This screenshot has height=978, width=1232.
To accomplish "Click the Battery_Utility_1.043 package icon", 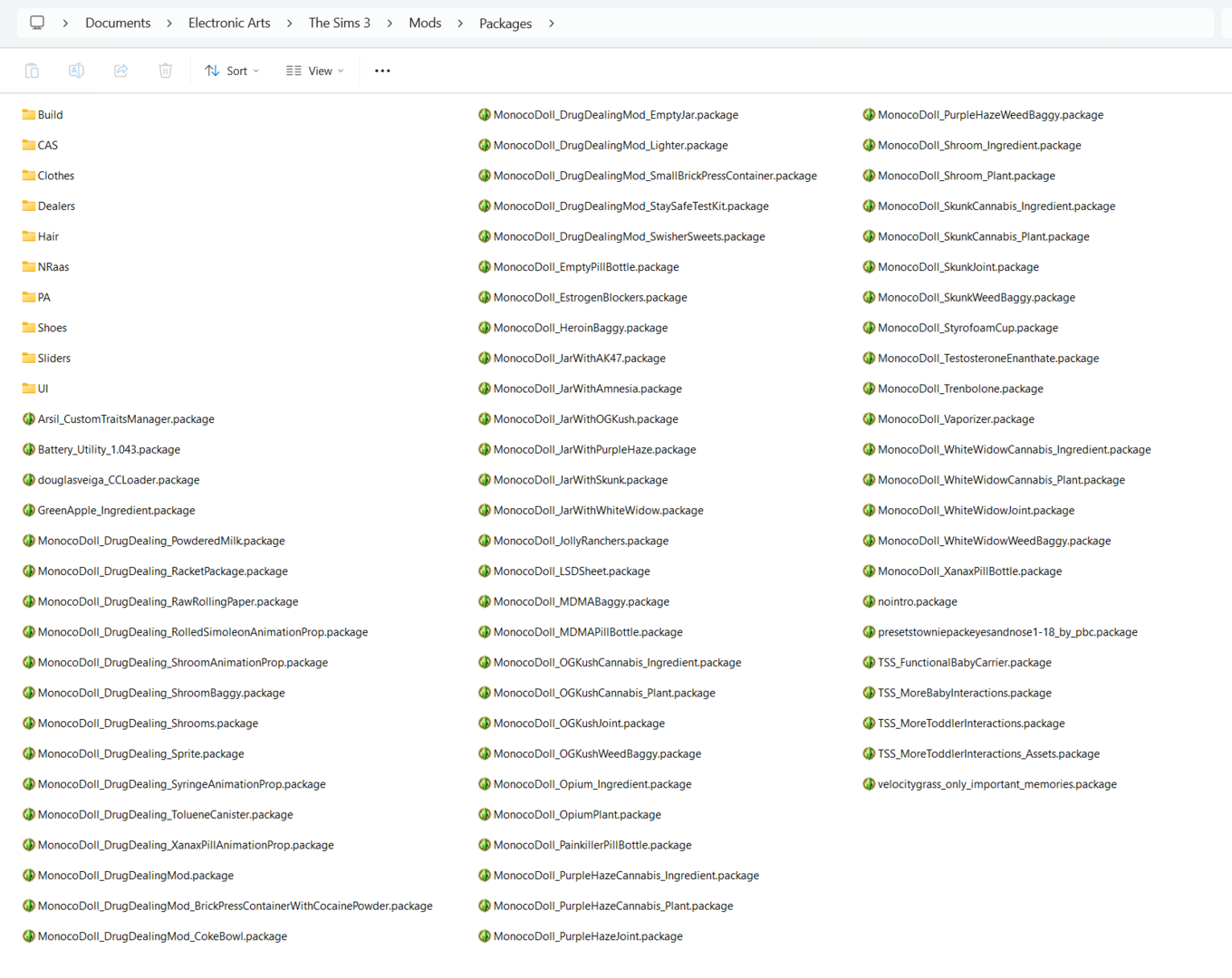I will click(29, 449).
